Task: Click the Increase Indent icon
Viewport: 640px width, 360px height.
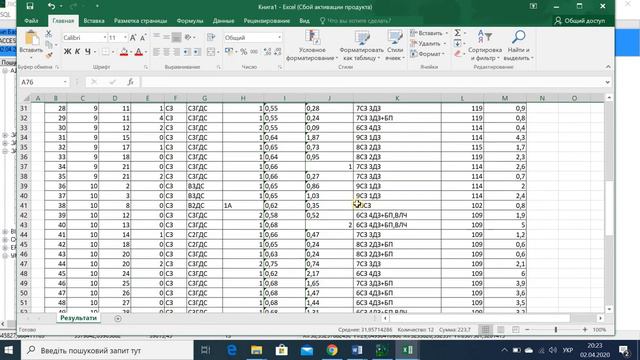Action: tap(197, 52)
